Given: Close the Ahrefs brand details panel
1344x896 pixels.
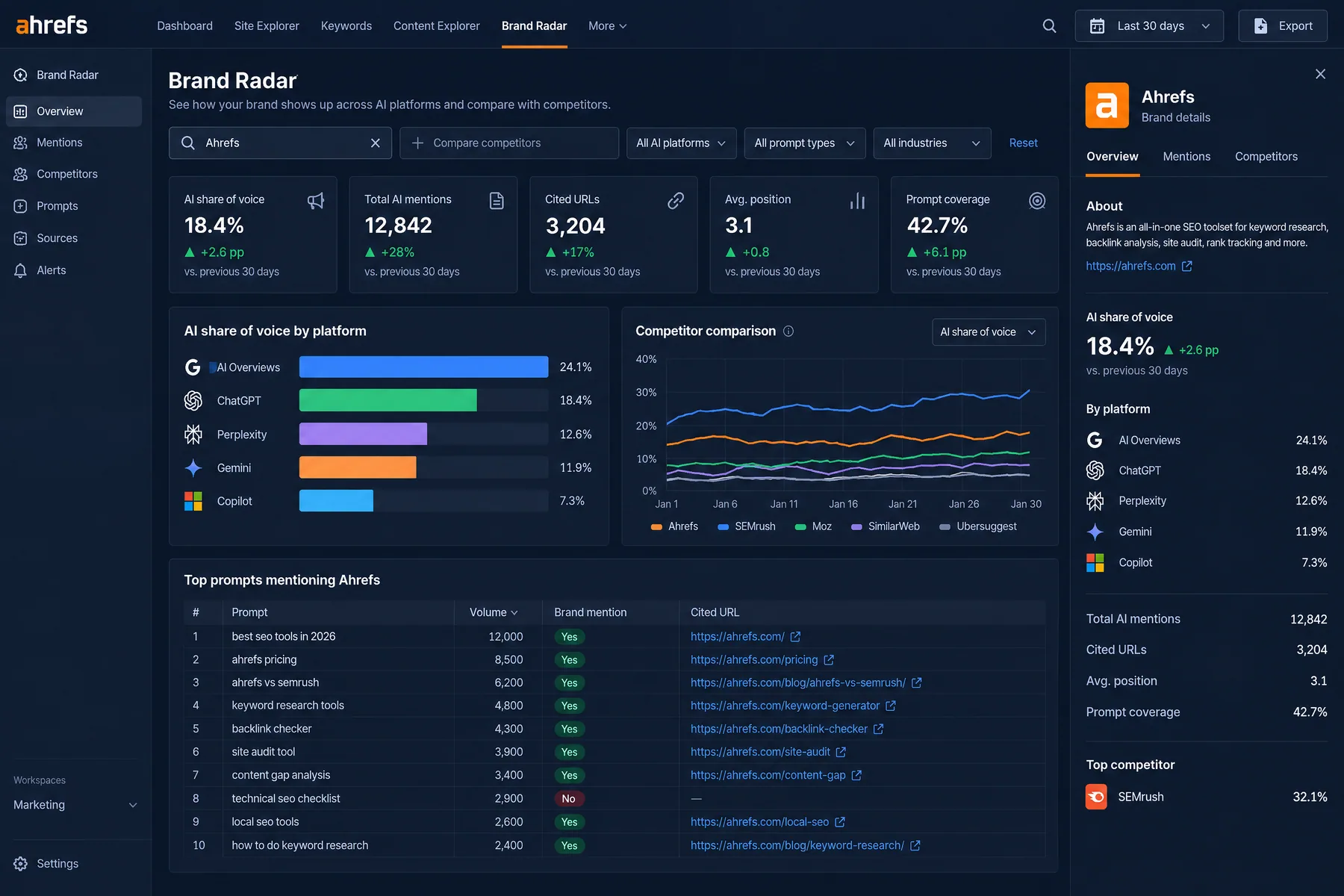Looking at the screenshot, I should tap(1320, 74).
